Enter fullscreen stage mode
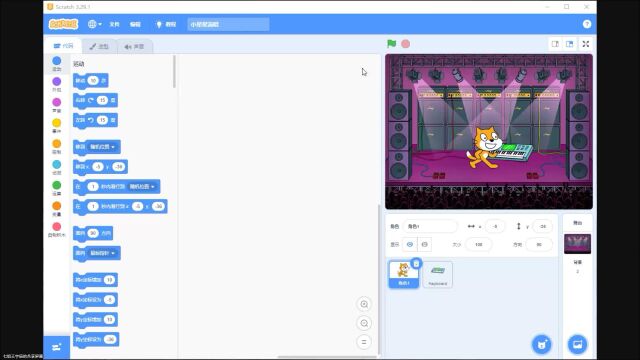Screen dimensions: 640x360 pos(586,44)
